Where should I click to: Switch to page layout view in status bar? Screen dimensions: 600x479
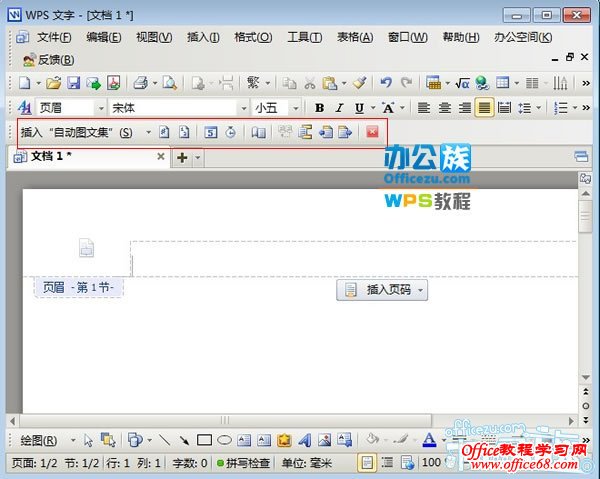(x=367, y=463)
